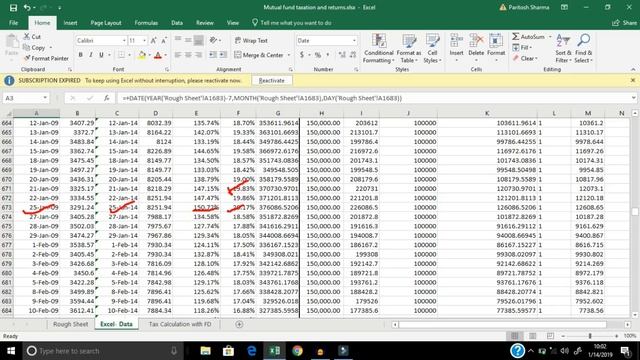Image resolution: width=640 pixels, height=360 pixels.
Task: Click vertical scrollbar thumb
Action: click(635, 211)
